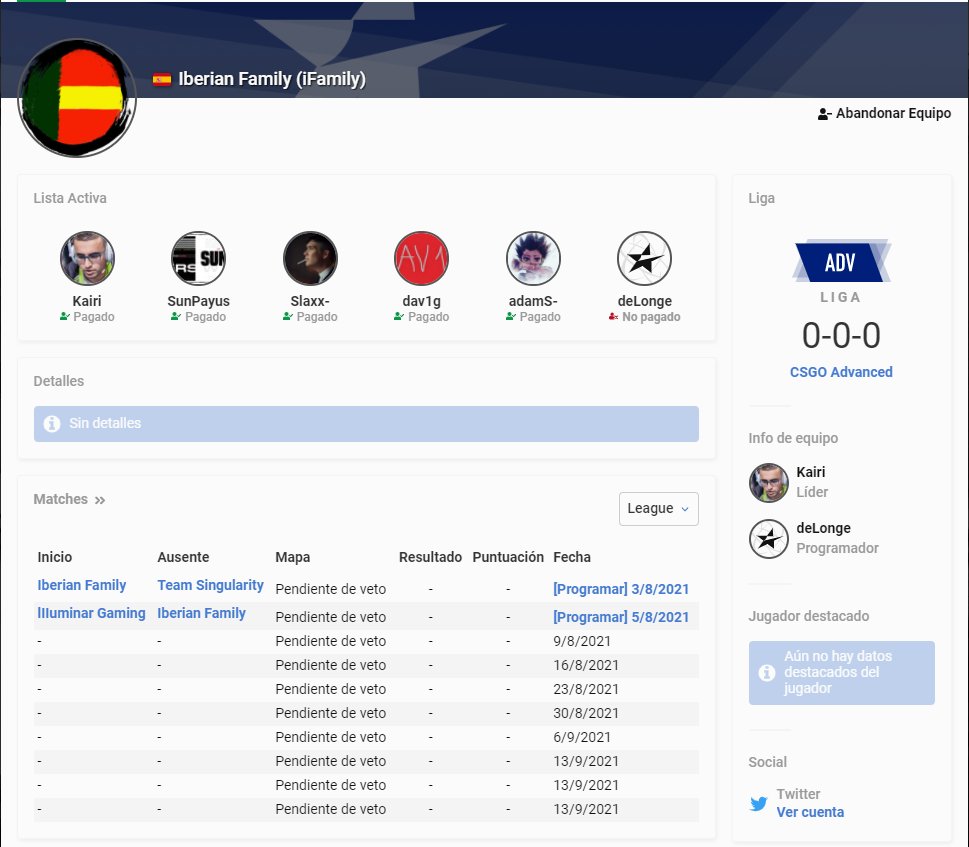Click the Iberian Family team logo
Viewport: 969px width, 847px height.
click(77, 98)
